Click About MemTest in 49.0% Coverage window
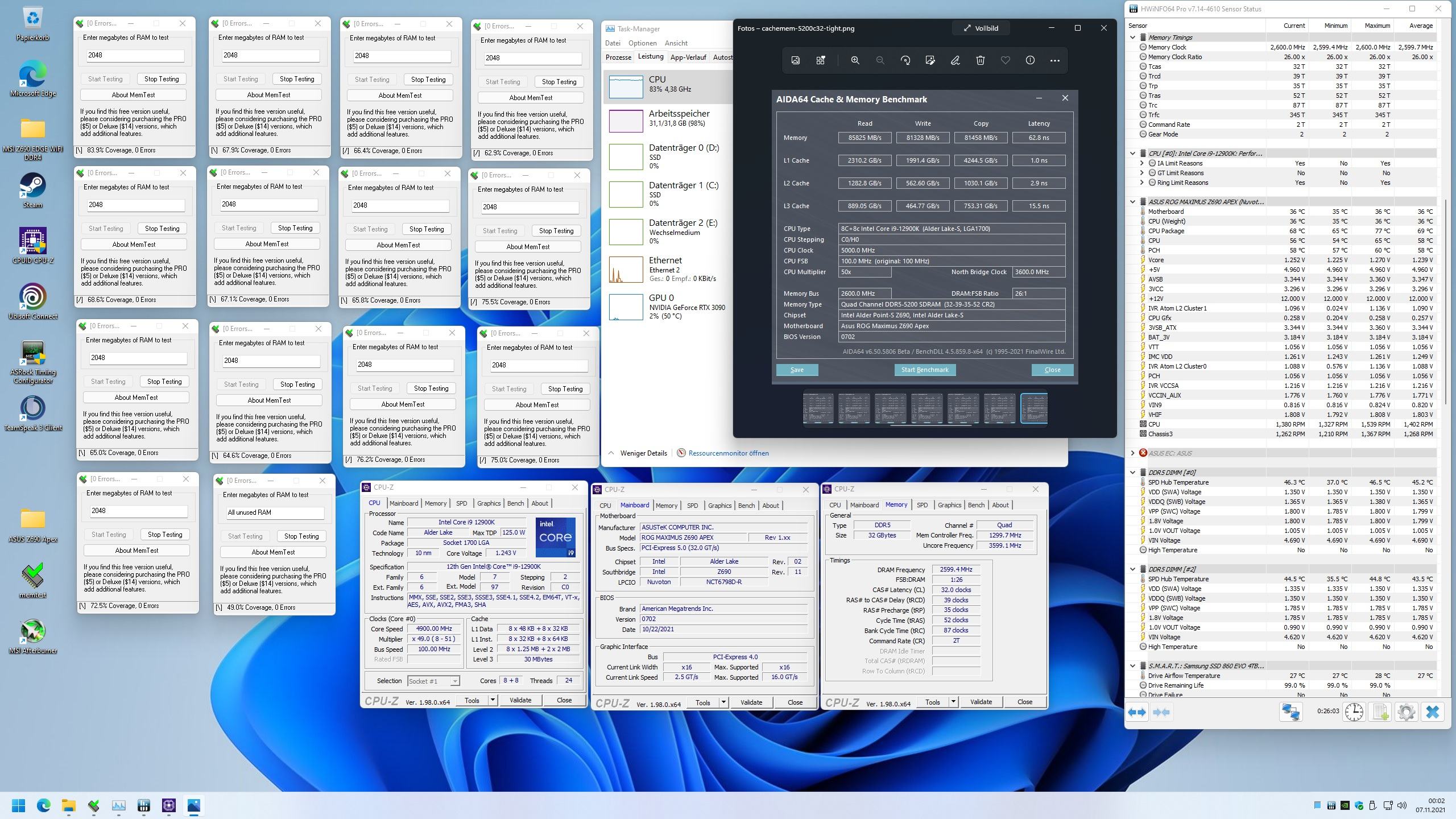This screenshot has width=1456, height=819. click(273, 552)
